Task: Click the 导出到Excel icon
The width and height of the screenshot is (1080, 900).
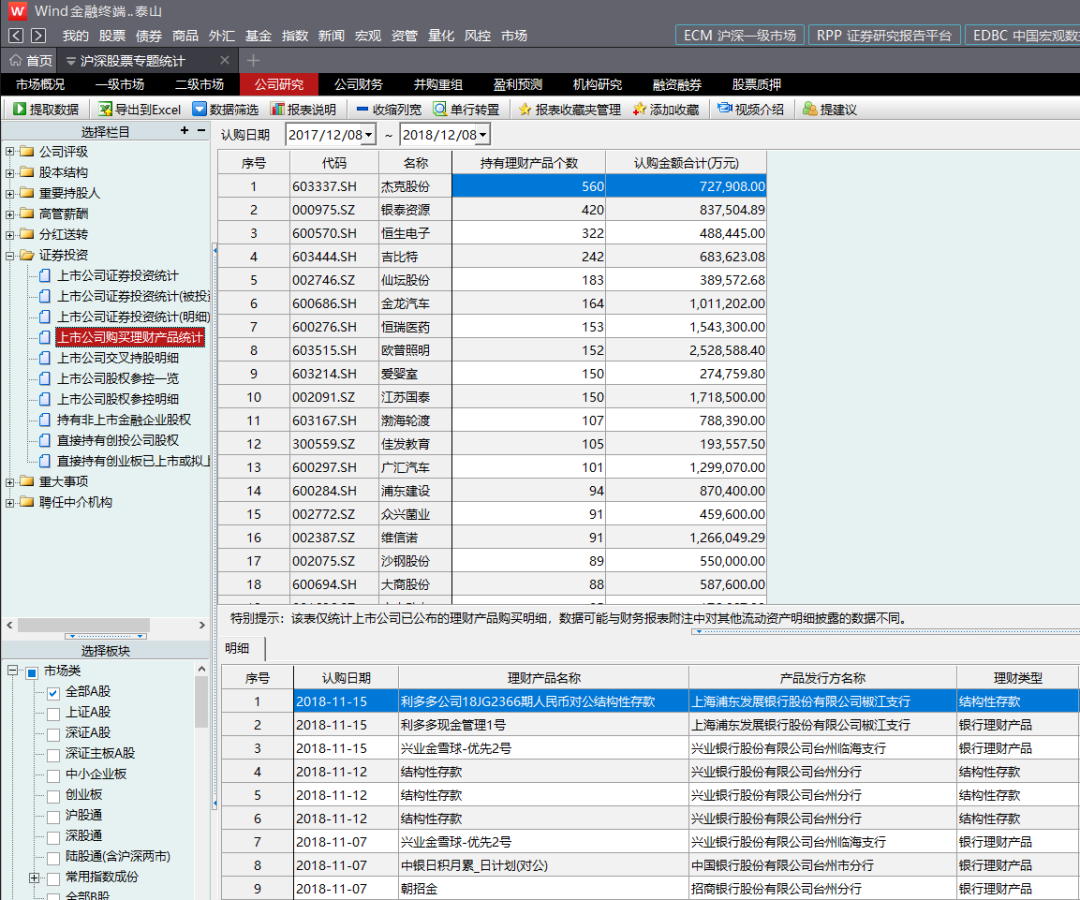Action: [x=105, y=109]
